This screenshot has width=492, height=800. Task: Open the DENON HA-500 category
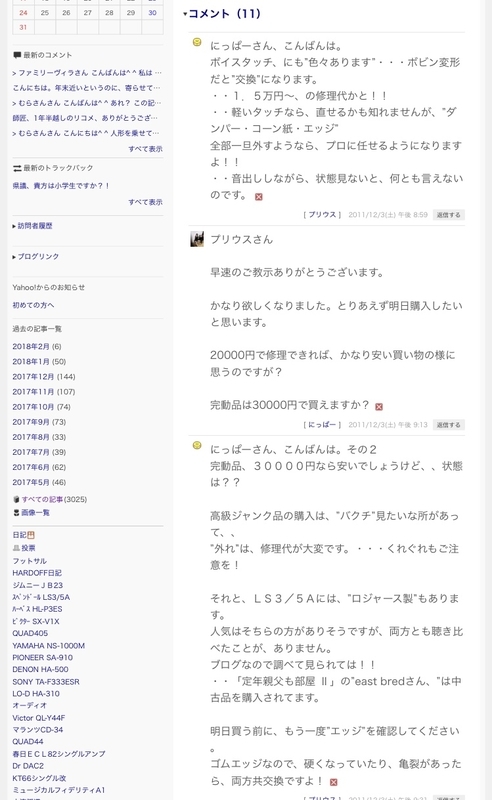pos(40,669)
